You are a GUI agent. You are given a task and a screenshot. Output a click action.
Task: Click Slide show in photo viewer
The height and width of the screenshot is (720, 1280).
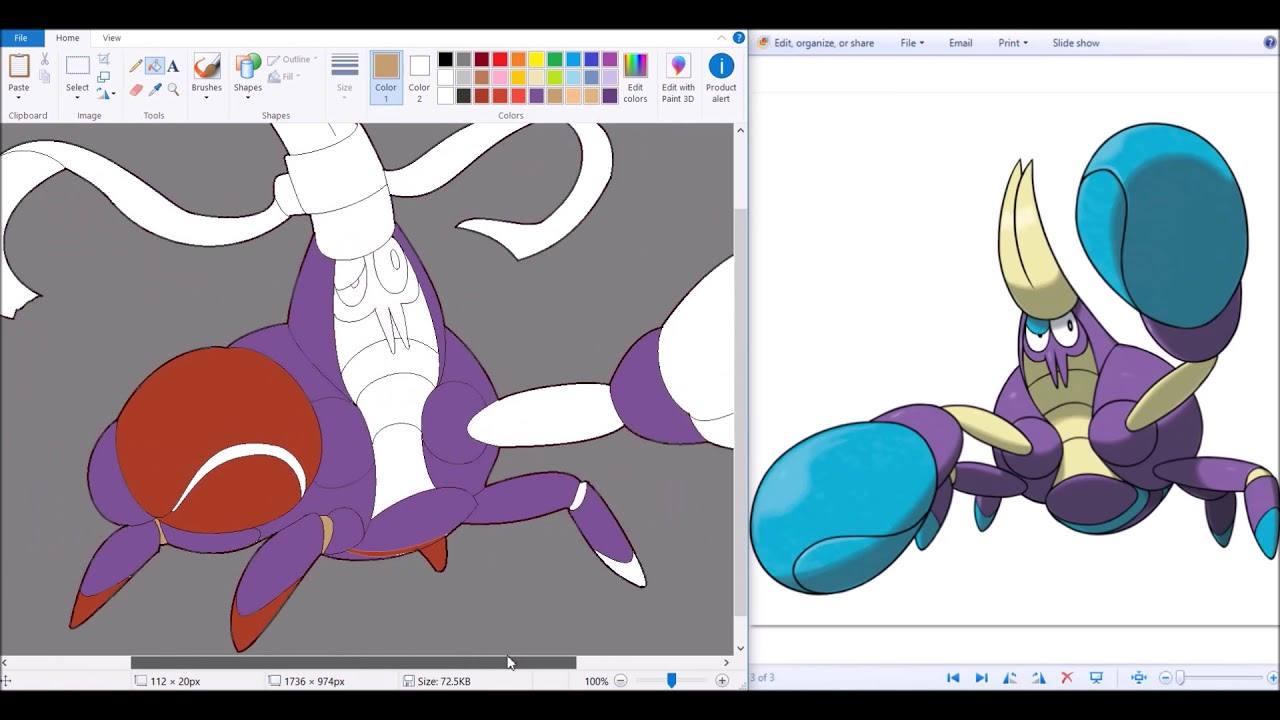[1076, 43]
